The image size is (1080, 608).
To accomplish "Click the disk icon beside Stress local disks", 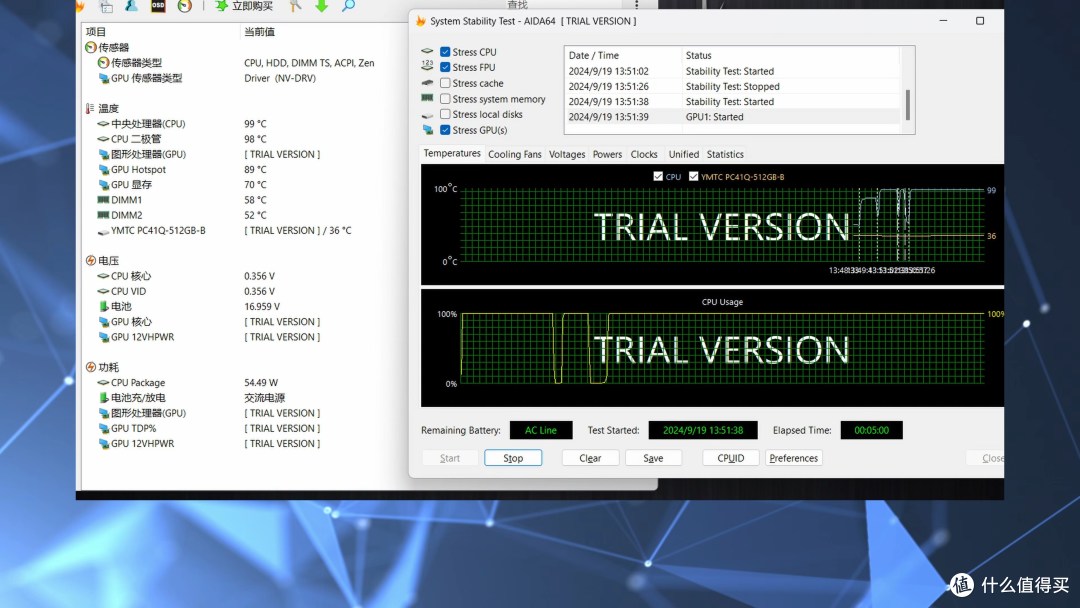I will pos(427,115).
